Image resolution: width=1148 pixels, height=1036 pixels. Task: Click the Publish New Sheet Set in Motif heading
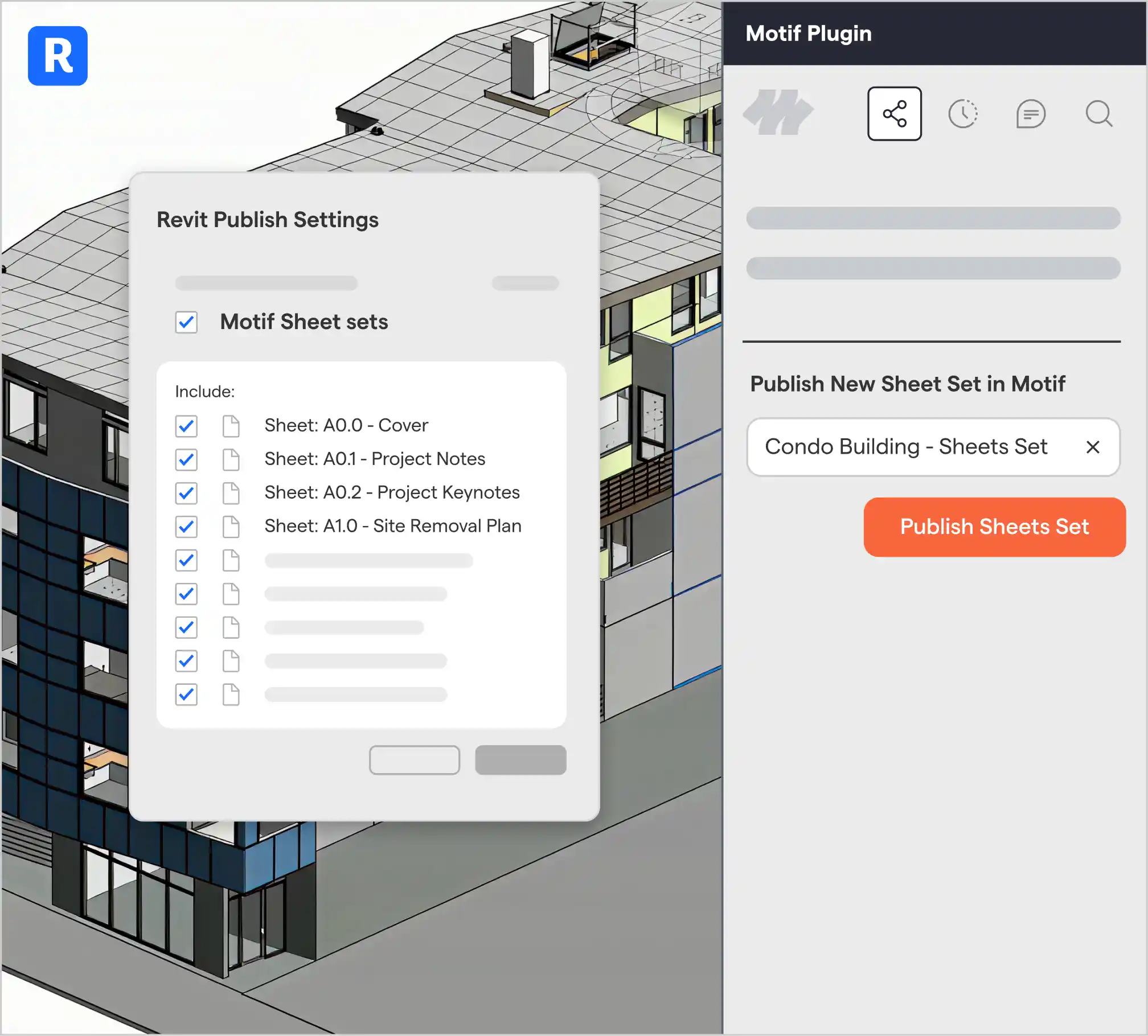tap(907, 384)
